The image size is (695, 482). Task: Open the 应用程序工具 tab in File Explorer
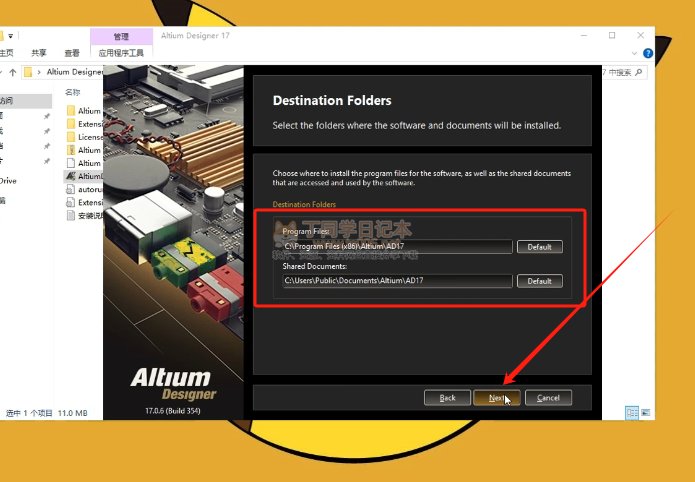tap(121, 53)
